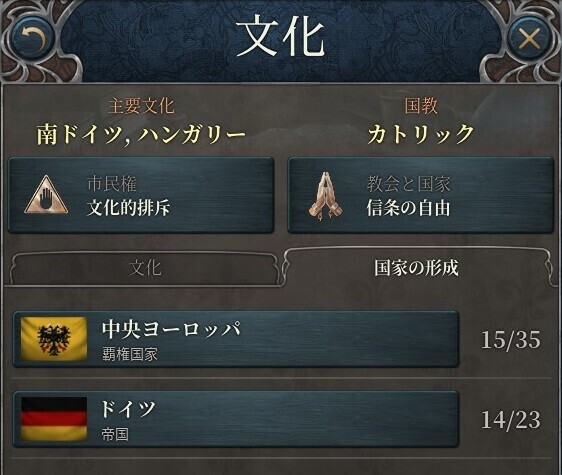Close the 文化 panel with X icon
562x475 pixels.
pyautogui.click(x=529, y=38)
